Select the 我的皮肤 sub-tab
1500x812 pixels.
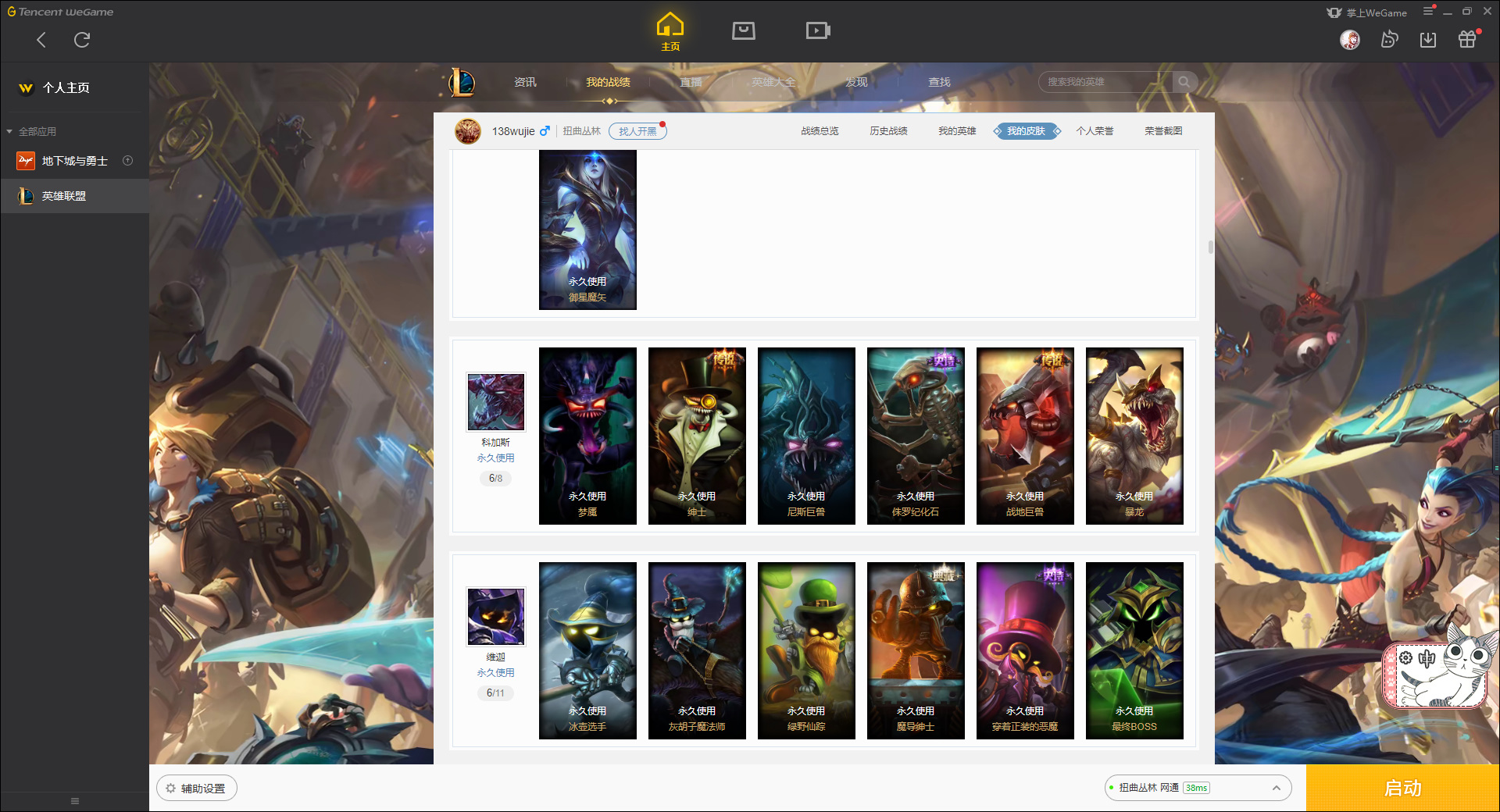tap(1027, 131)
